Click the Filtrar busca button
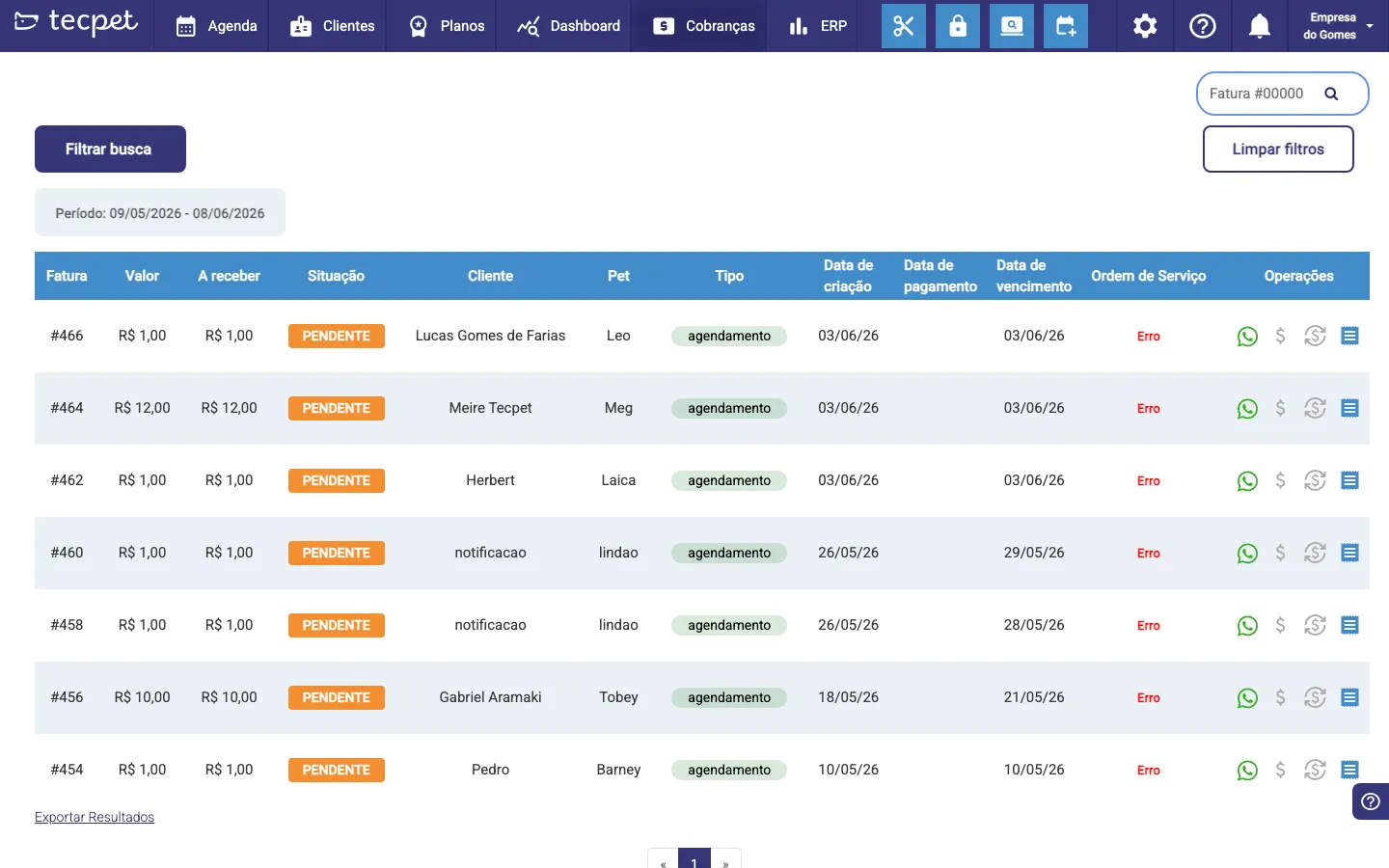Image resolution: width=1389 pixels, height=868 pixels. pyautogui.click(x=110, y=149)
